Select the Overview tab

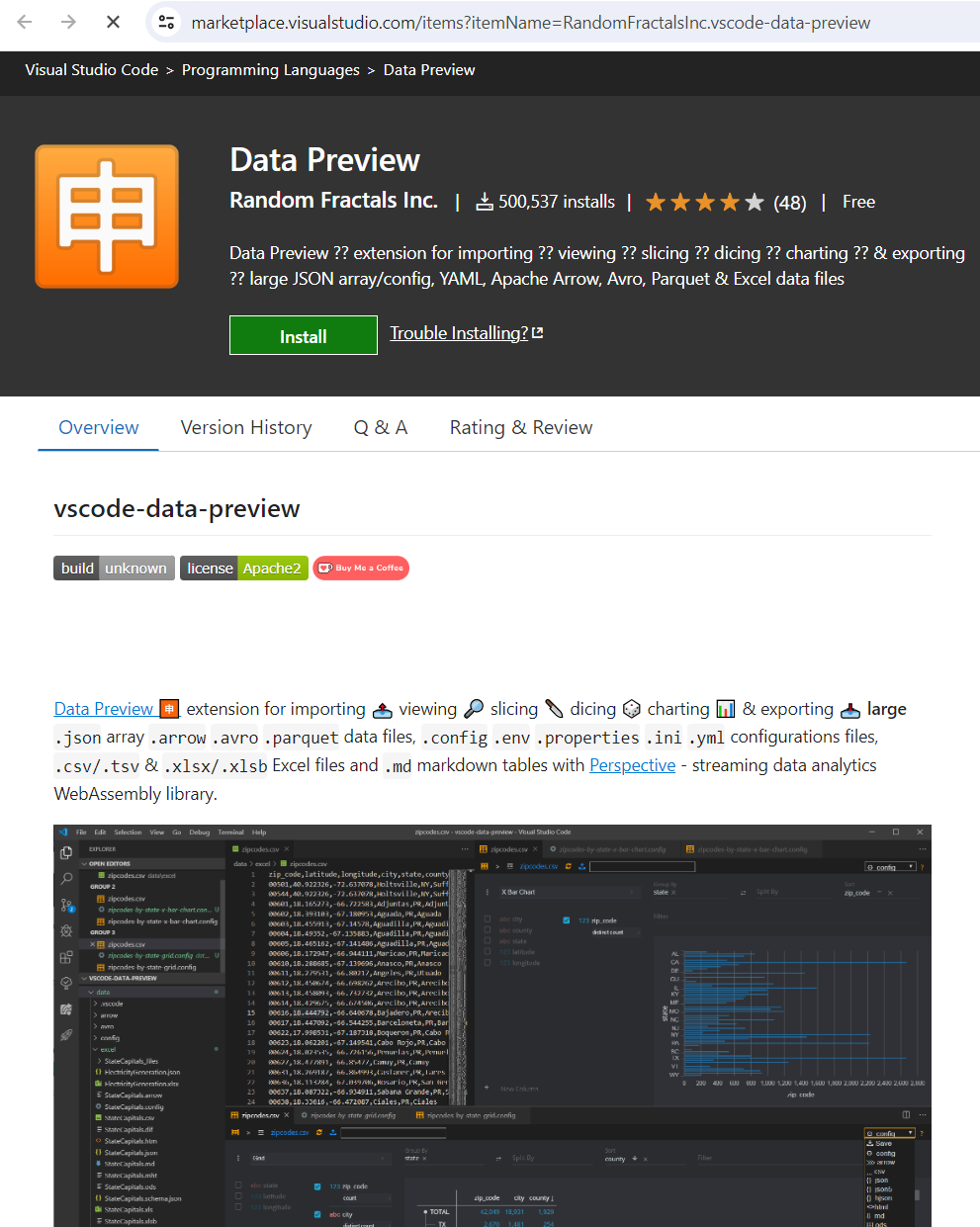99,427
